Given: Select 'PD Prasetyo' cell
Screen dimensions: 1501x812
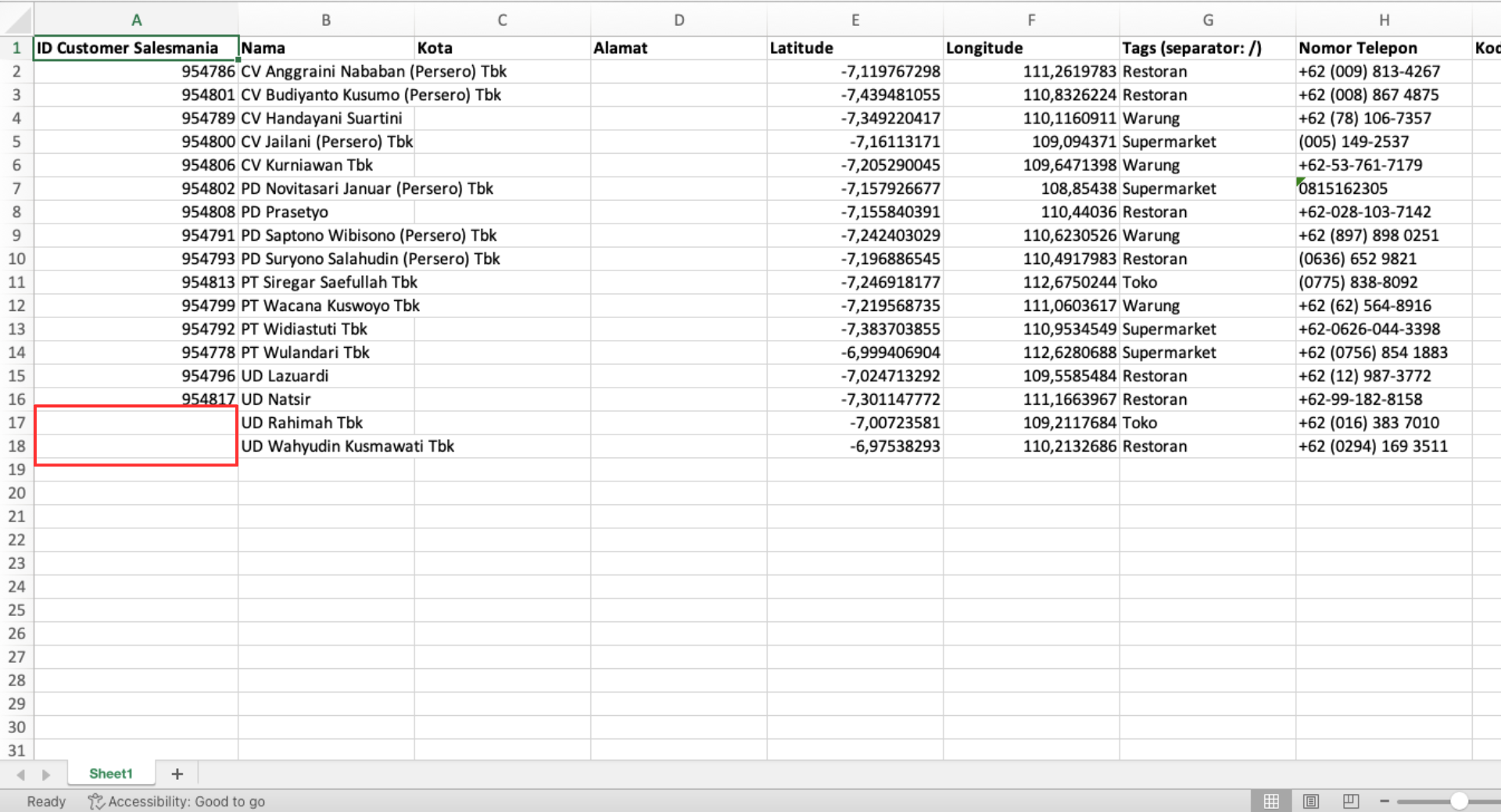Looking at the screenshot, I should (326, 212).
